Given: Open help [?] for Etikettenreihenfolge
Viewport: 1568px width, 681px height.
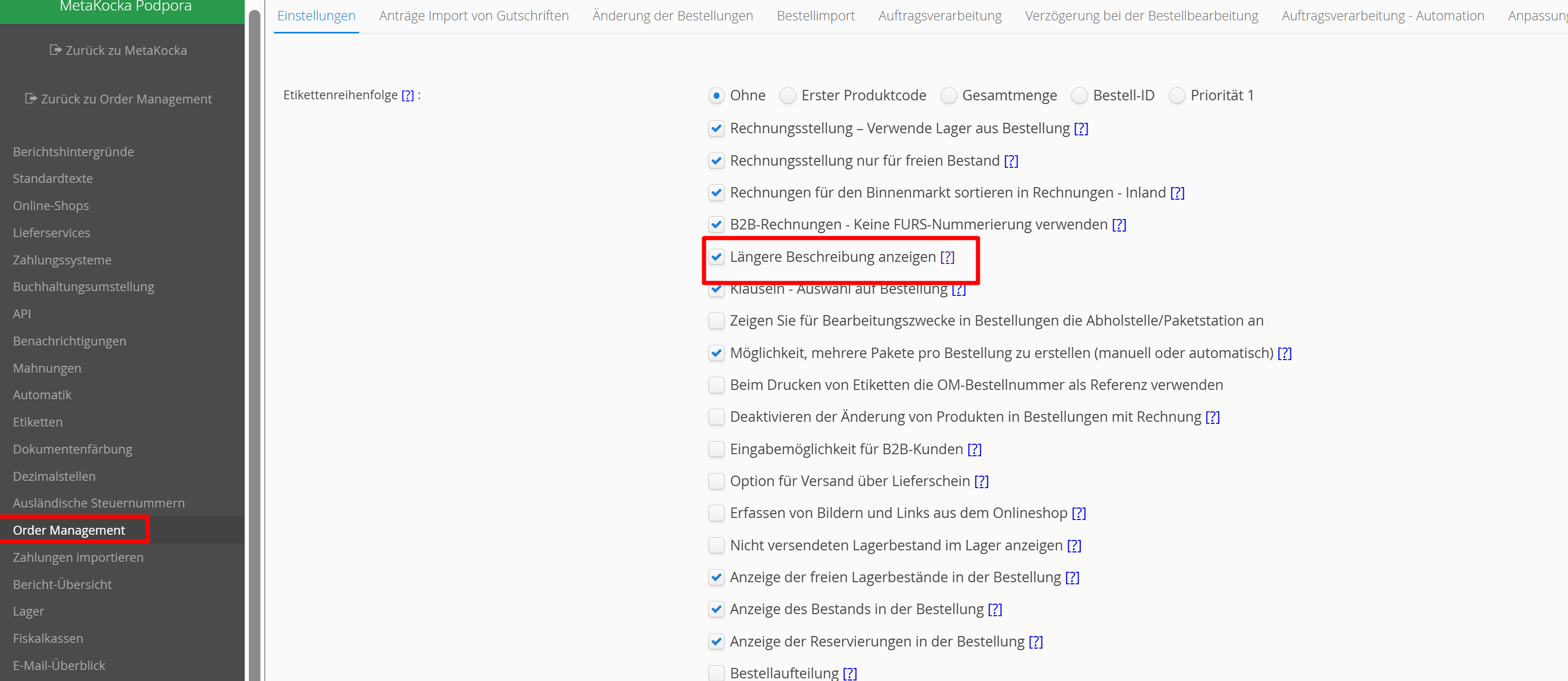Looking at the screenshot, I should click(x=407, y=96).
